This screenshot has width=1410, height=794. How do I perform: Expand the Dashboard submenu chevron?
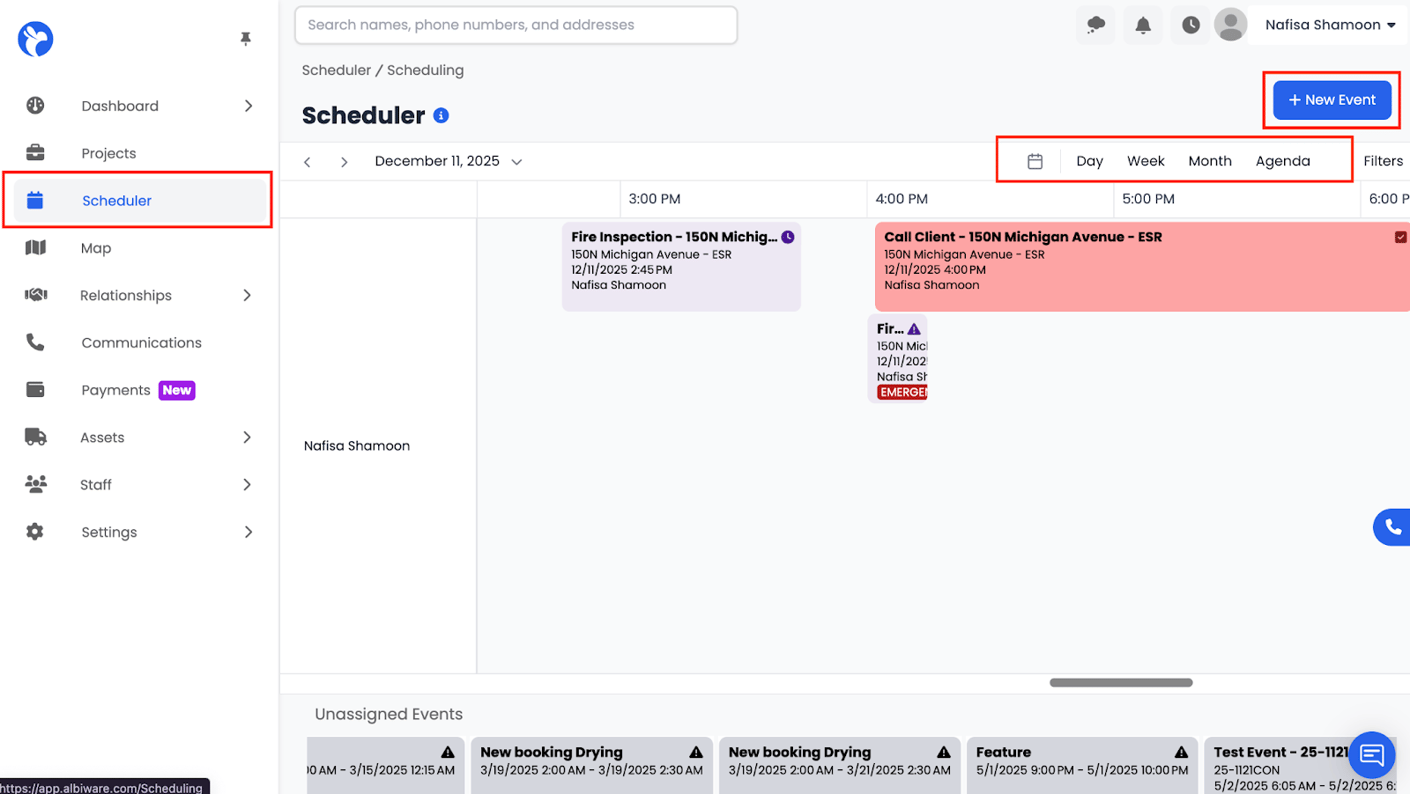point(248,106)
